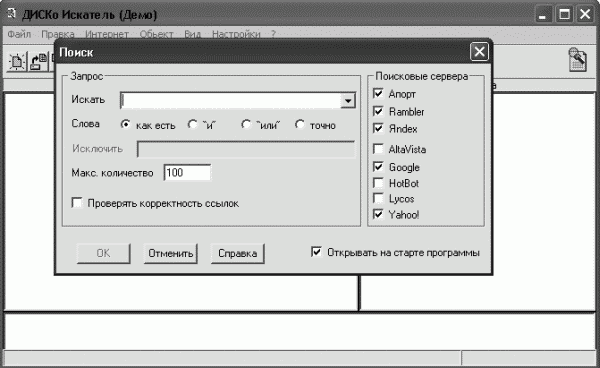Expand the Искать query dropdown arrow

coord(348,101)
